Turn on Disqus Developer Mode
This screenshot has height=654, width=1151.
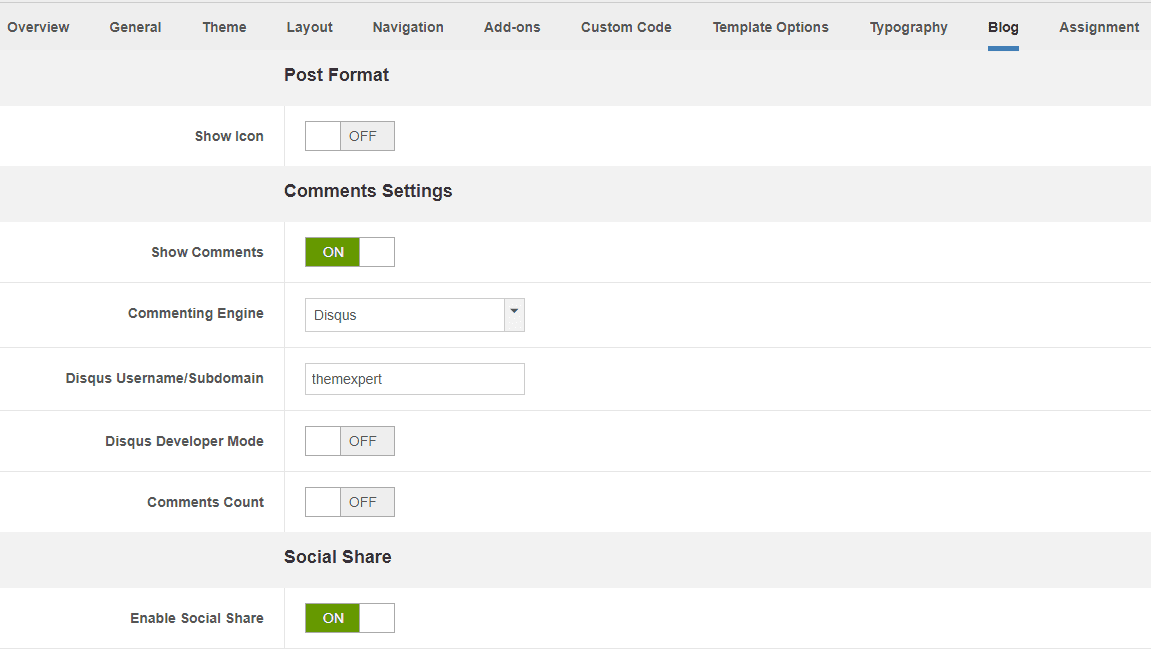coord(349,441)
